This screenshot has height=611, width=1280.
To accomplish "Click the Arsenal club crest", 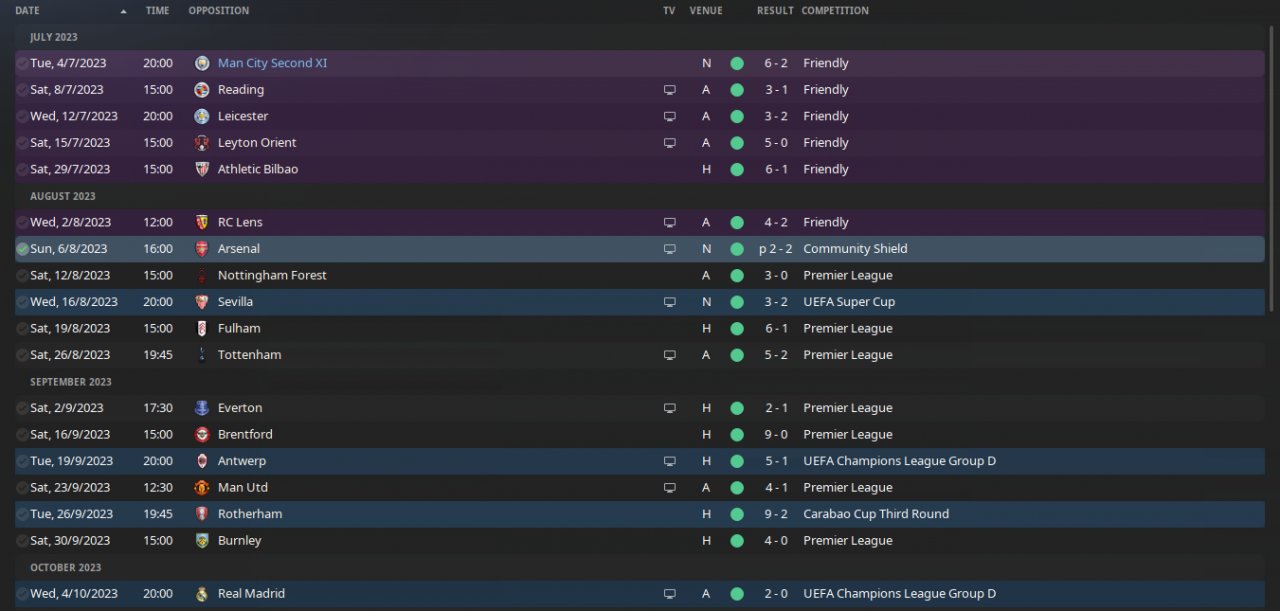I will click(202, 249).
